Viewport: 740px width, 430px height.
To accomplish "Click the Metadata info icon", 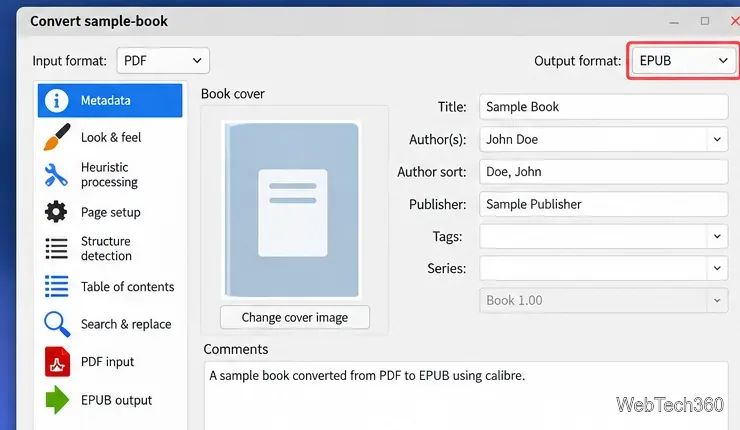I will point(57,101).
